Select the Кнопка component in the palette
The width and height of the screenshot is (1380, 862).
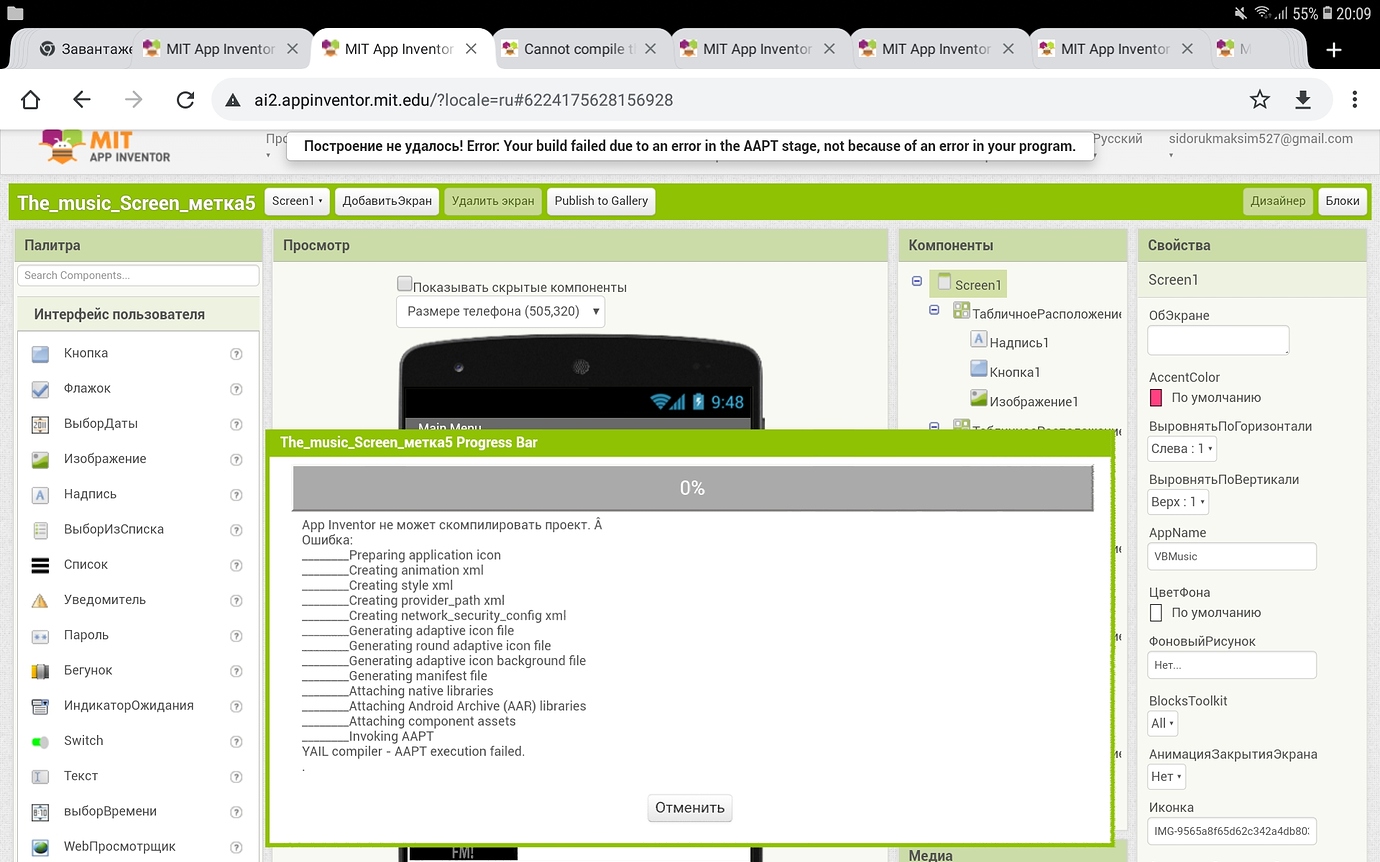click(x=85, y=353)
